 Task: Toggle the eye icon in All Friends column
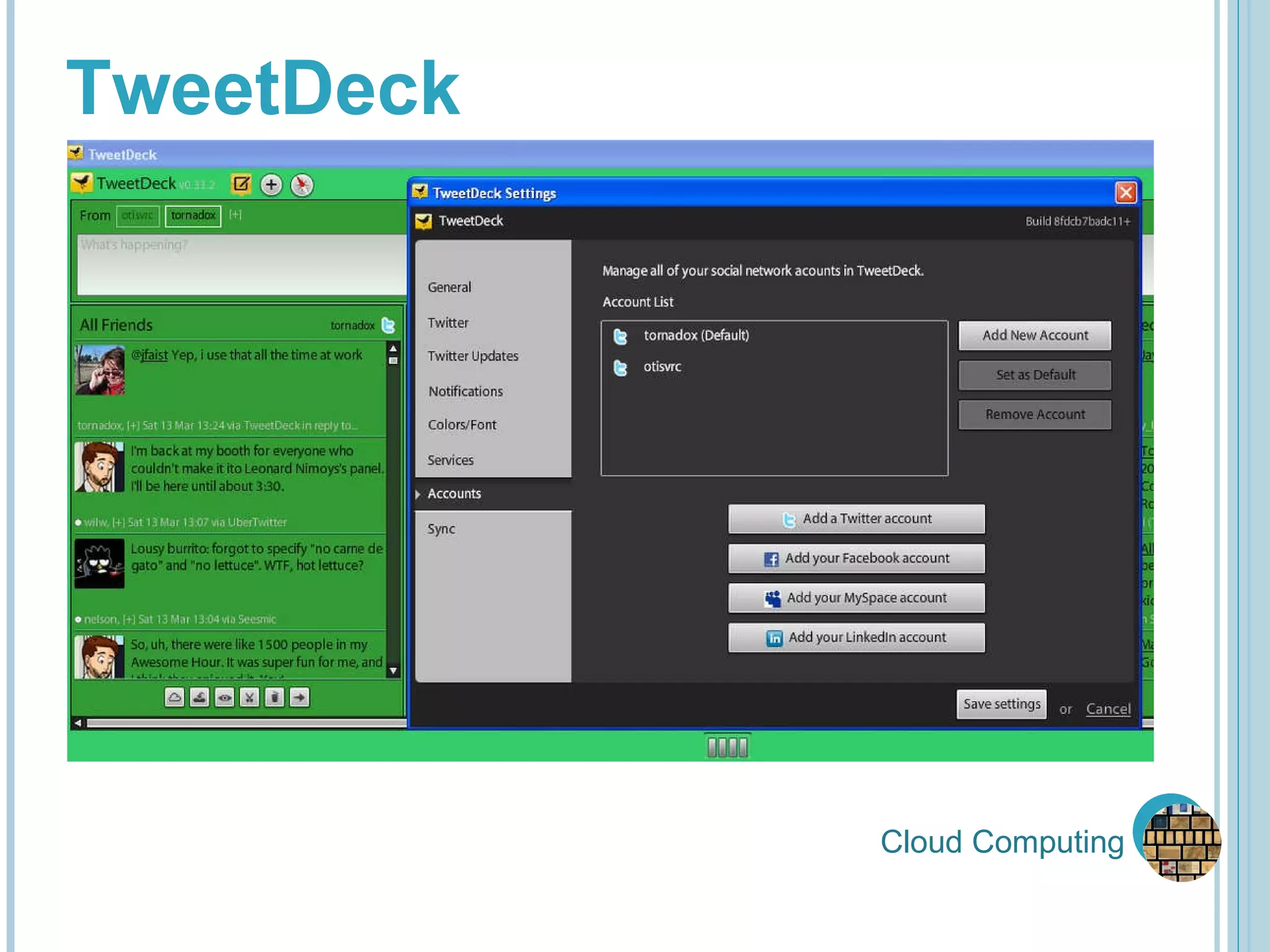coord(224,697)
